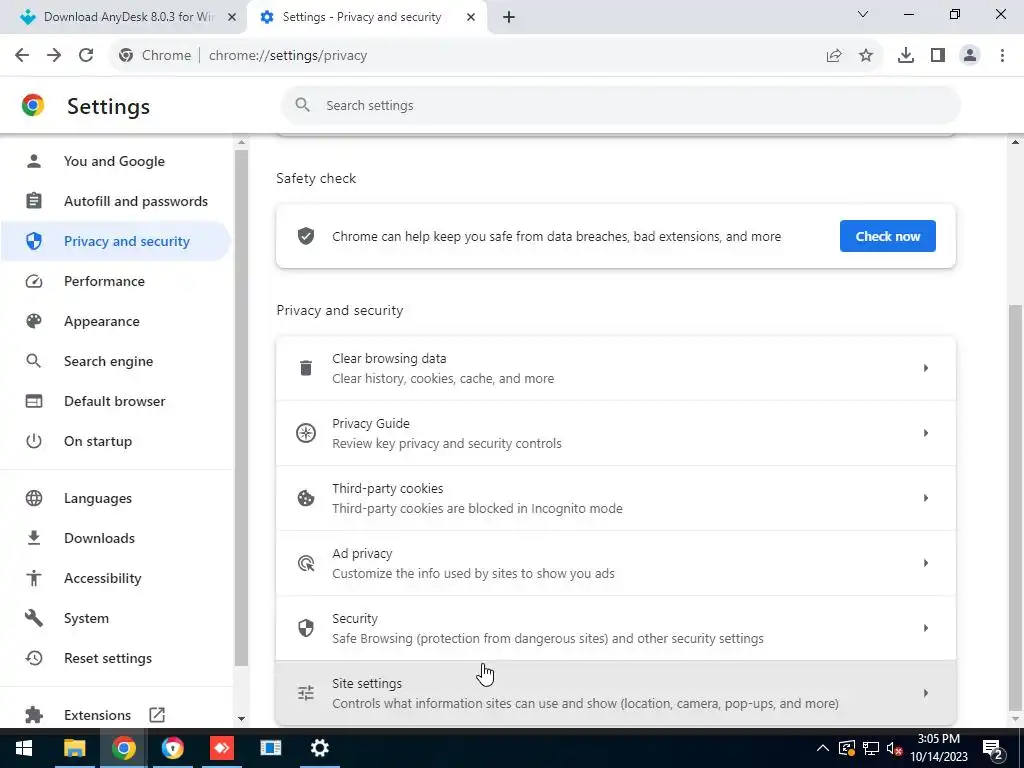
Task: Open System settings in sidebar
Action: coord(116,618)
